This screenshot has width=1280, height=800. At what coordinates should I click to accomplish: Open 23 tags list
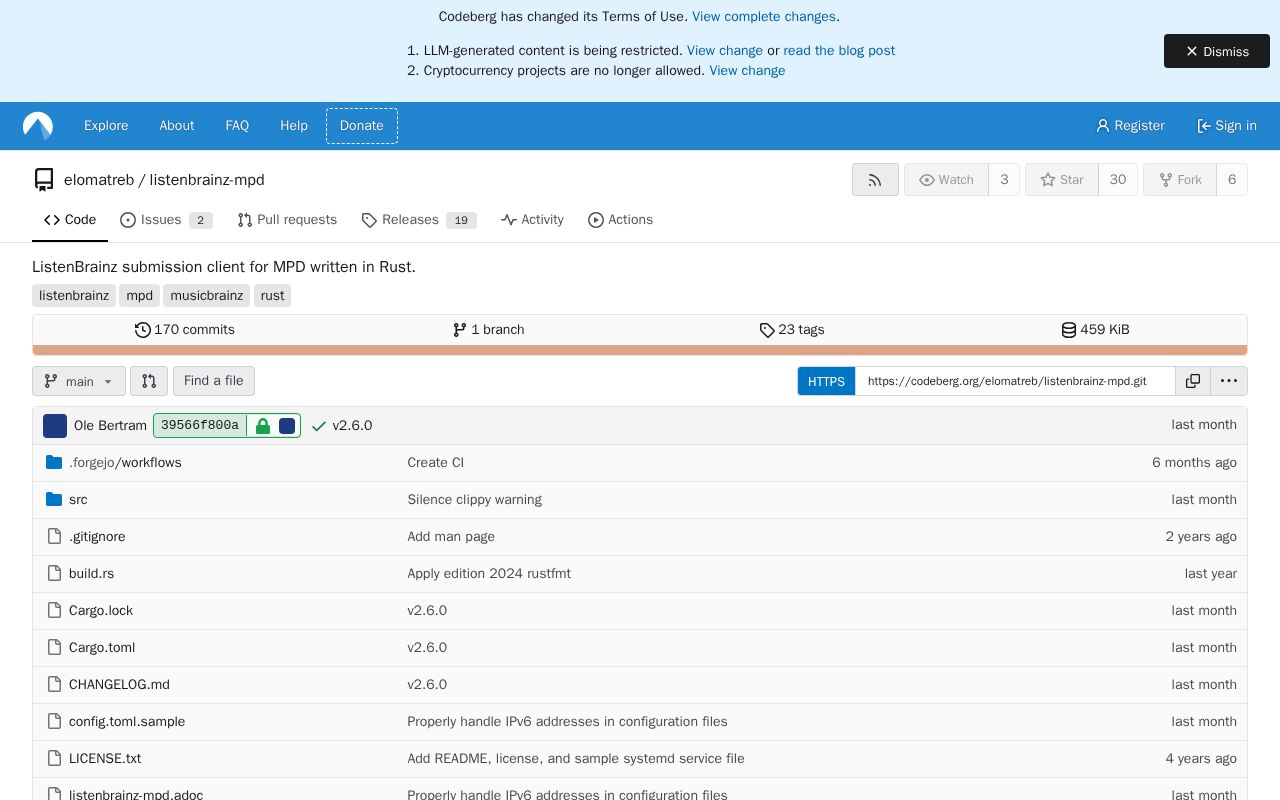point(792,330)
